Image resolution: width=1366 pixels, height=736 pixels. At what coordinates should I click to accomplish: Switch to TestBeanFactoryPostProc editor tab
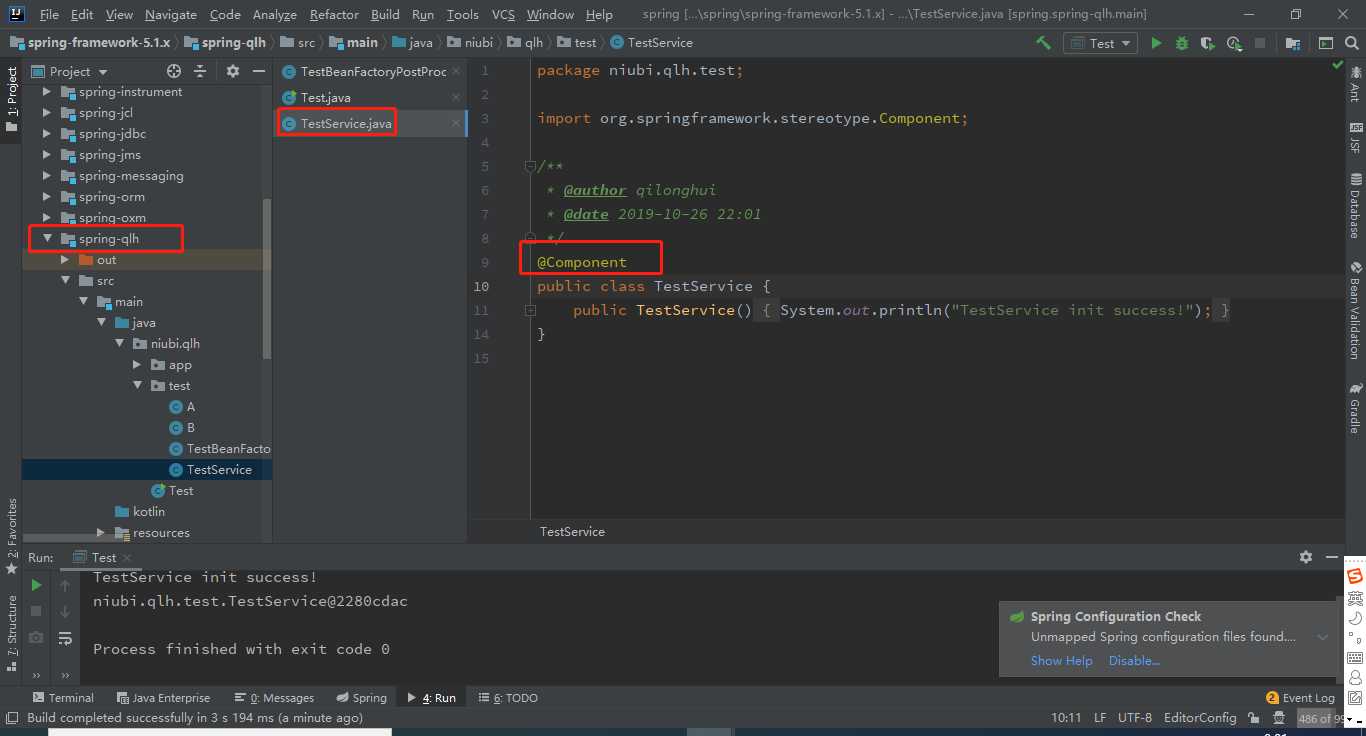pyautogui.click(x=373, y=72)
